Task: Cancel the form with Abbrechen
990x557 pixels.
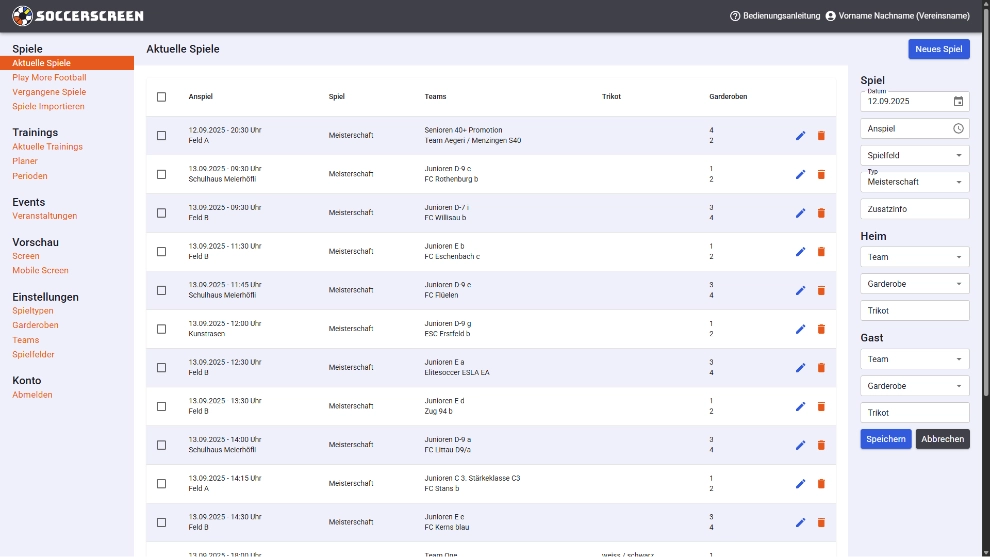Action: click(x=943, y=439)
